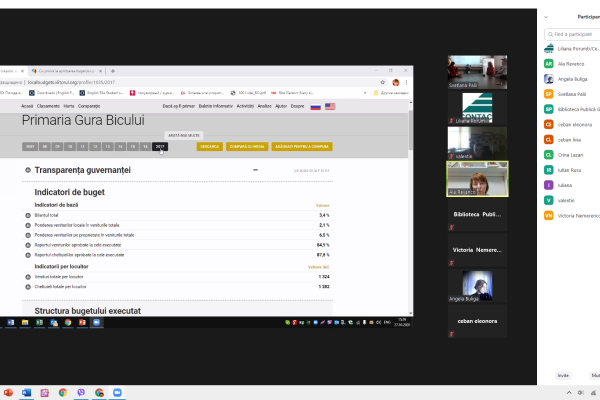Switch site language with the US flag
The image size is (600, 400).
point(330,106)
